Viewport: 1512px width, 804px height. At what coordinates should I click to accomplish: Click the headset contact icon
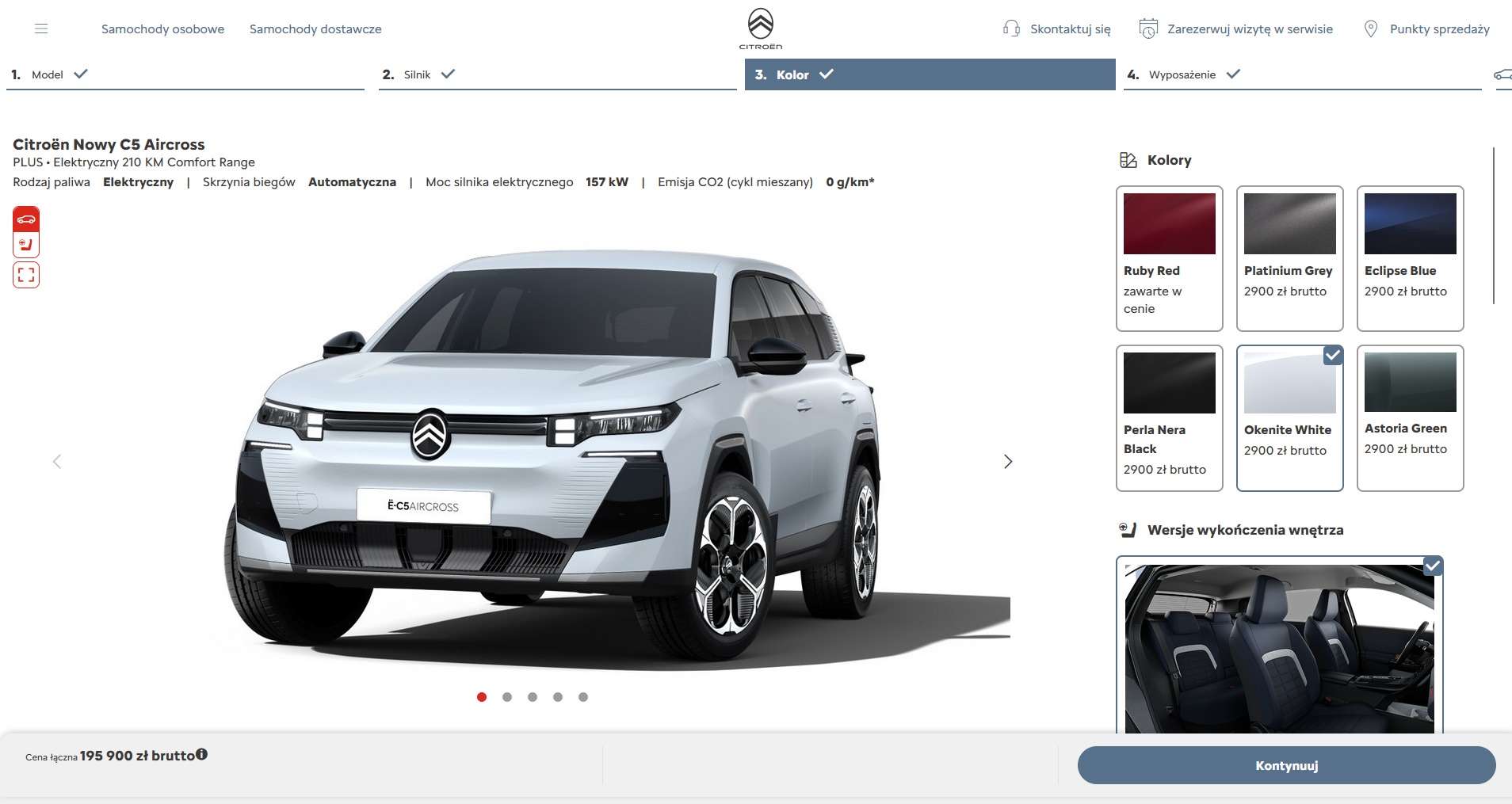pyautogui.click(x=1011, y=29)
